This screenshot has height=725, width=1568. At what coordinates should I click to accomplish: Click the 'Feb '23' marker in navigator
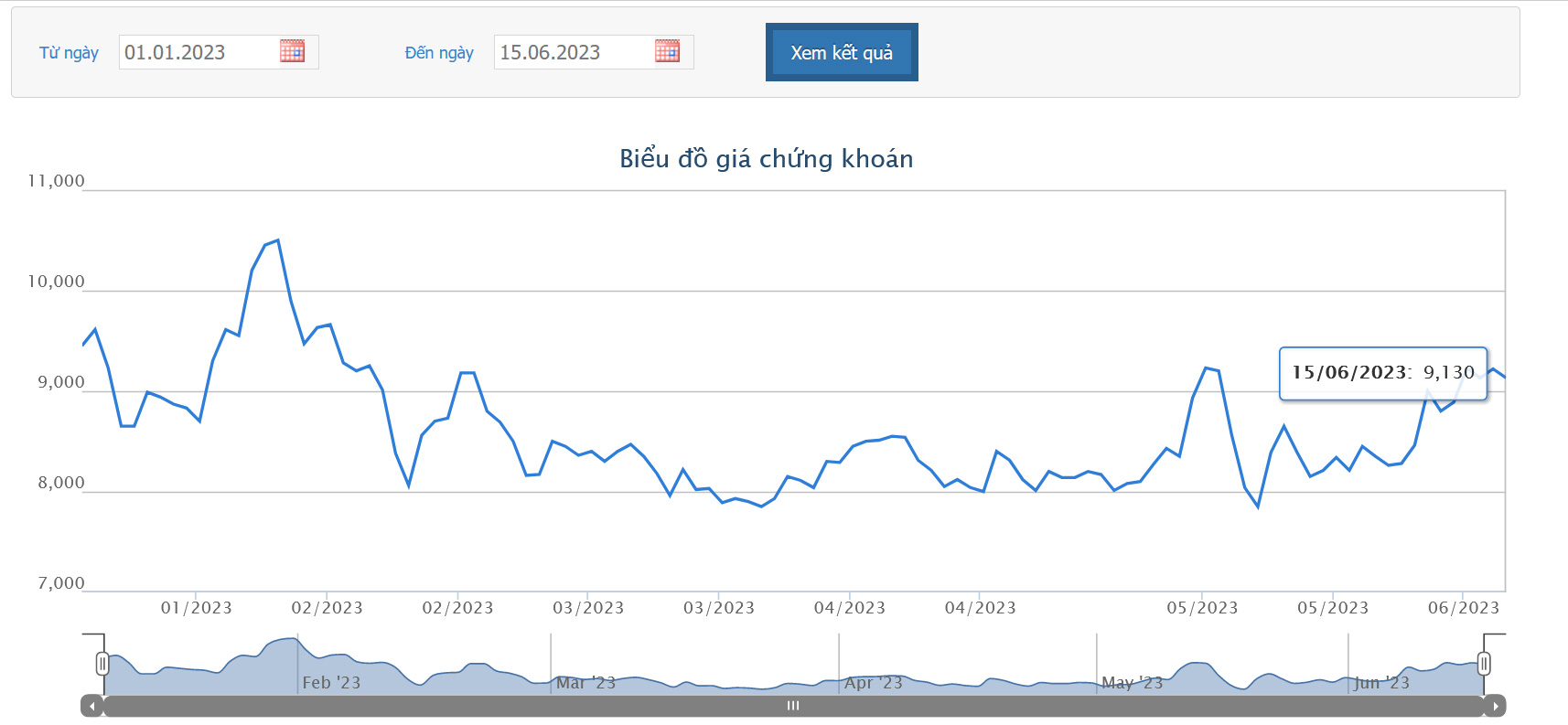point(331,683)
